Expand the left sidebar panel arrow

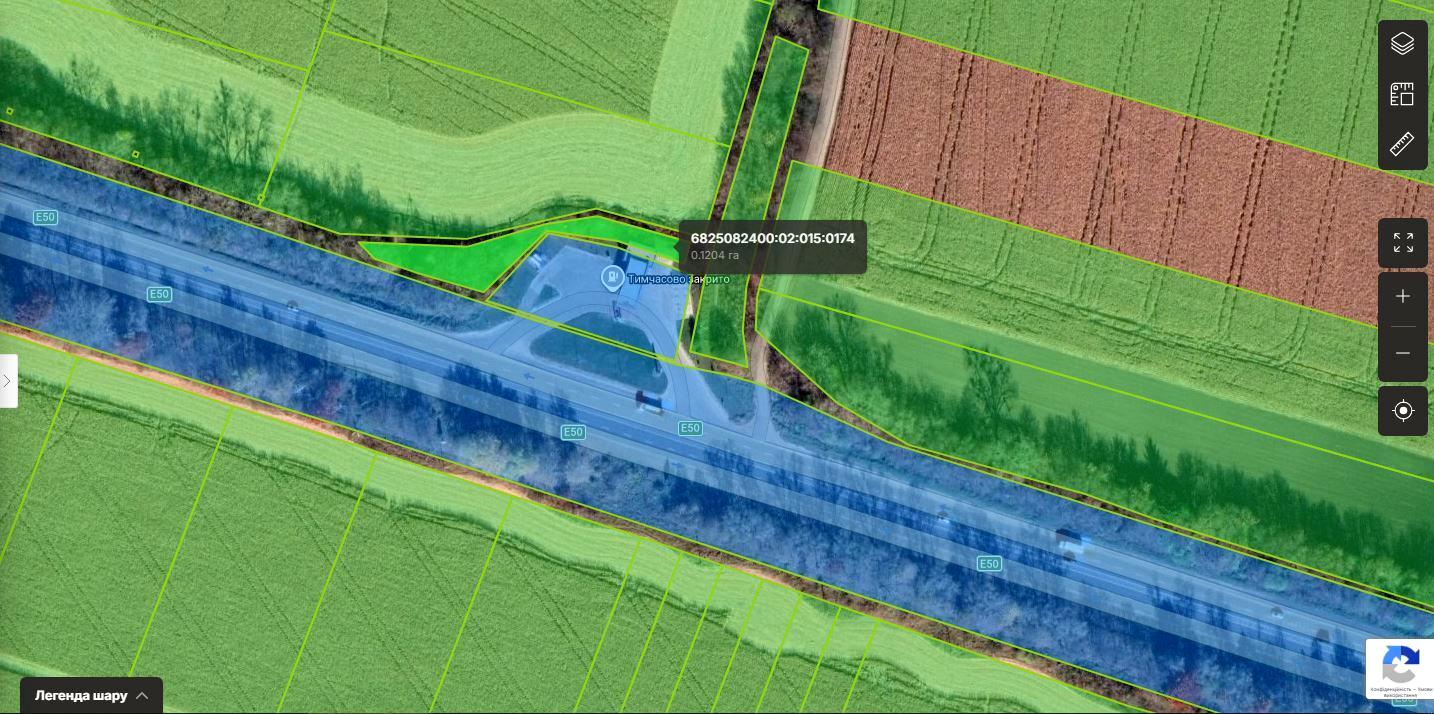click(8, 381)
